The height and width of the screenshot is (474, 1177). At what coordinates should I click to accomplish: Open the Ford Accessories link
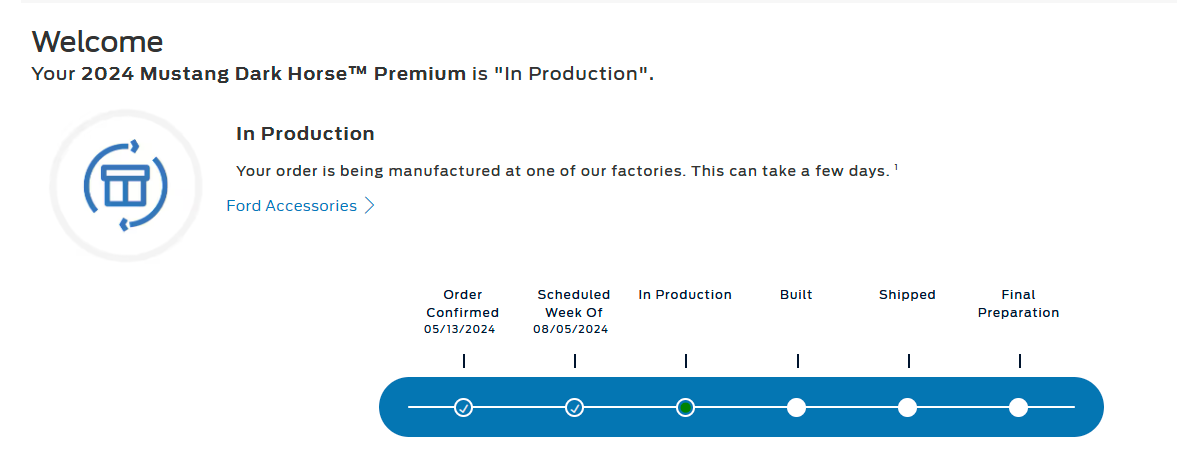[291, 206]
